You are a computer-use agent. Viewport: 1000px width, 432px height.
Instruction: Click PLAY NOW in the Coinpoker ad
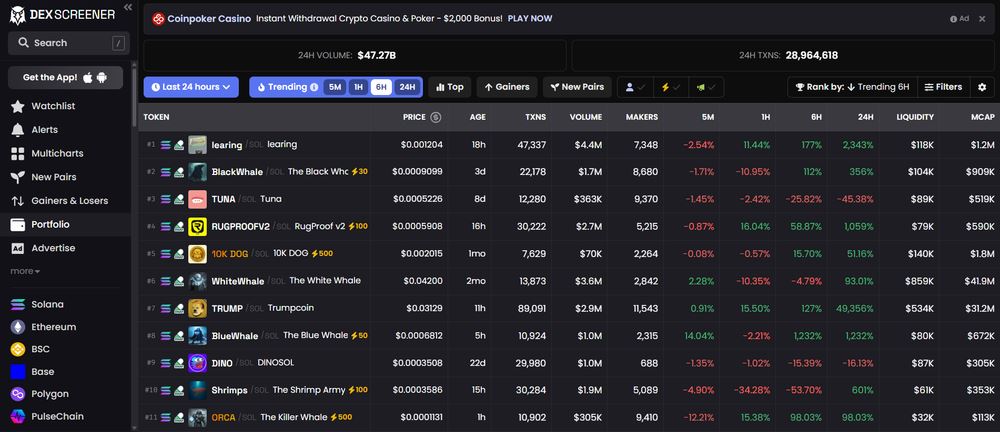529,19
